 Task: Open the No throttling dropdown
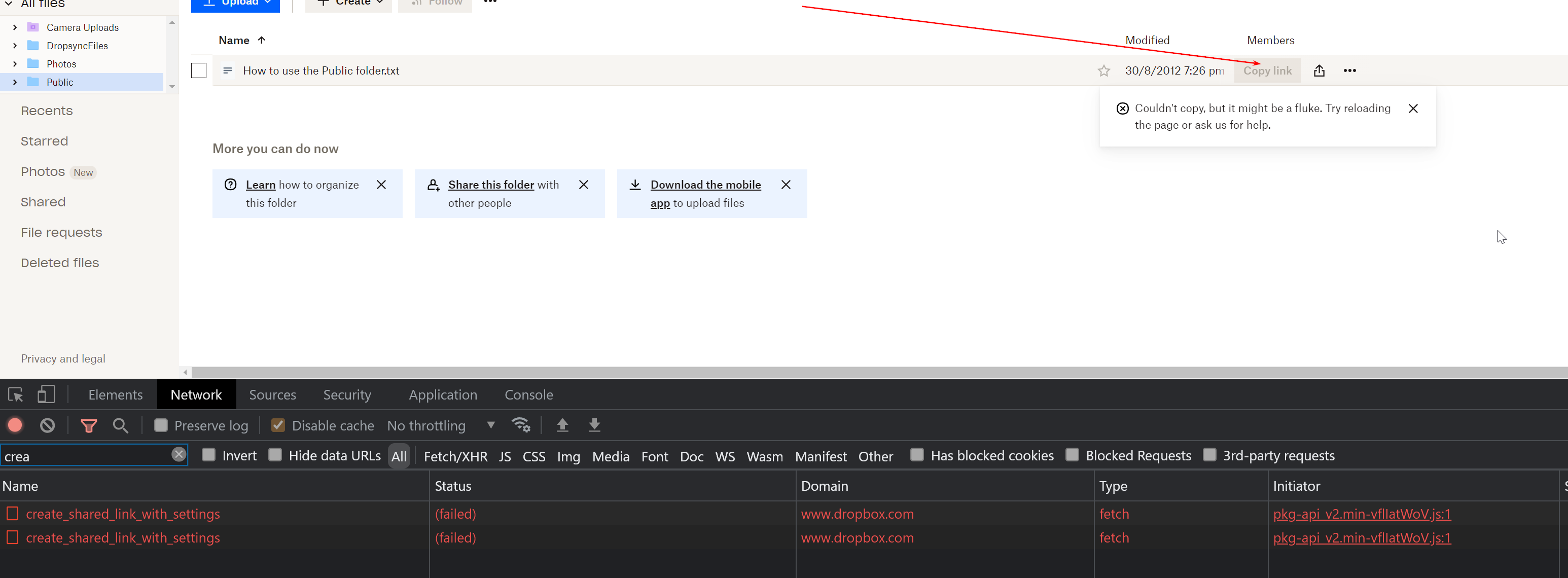click(x=441, y=425)
